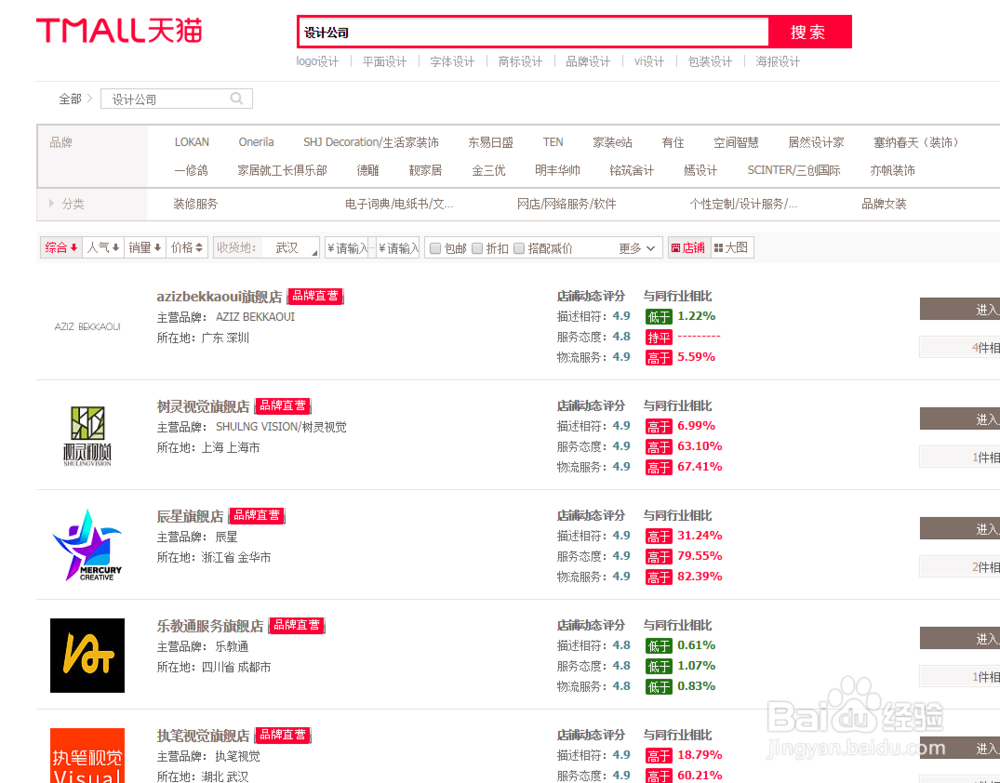
Task: Filter by category 装修服务
Action: pyautogui.click(x=196, y=204)
